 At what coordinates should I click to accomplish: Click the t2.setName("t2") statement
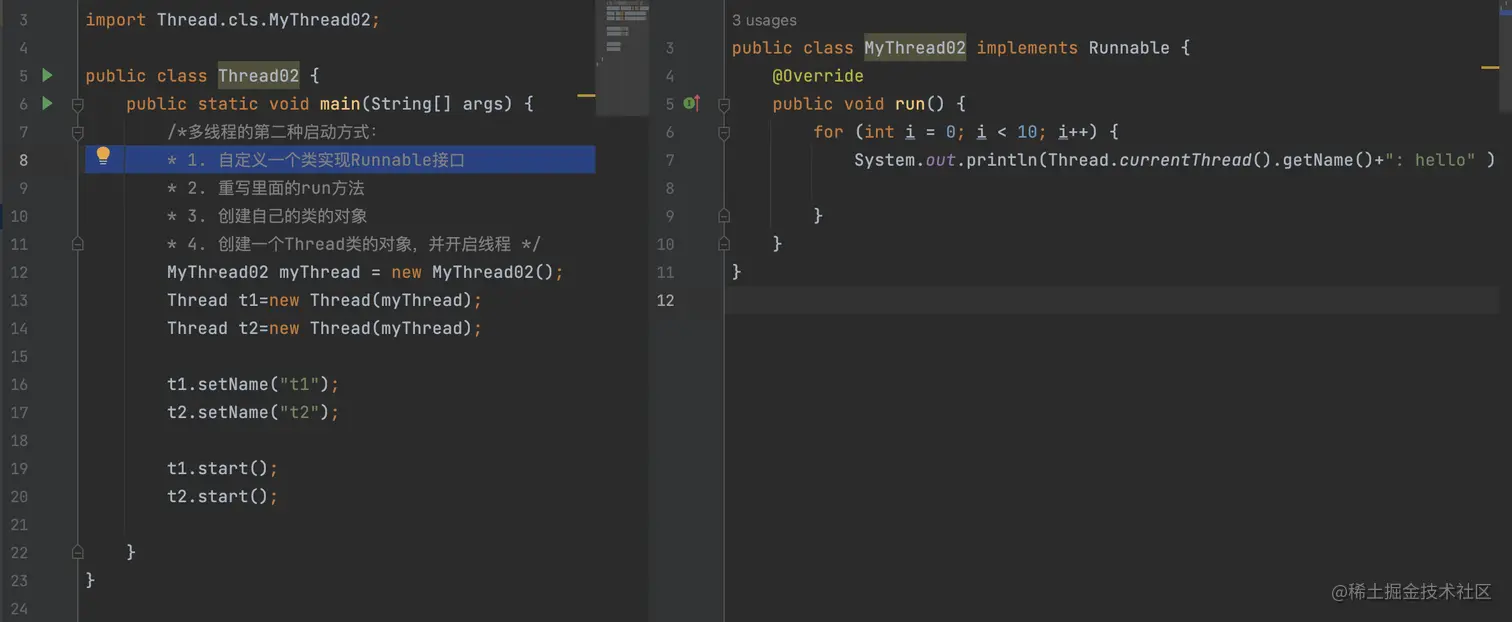click(x=253, y=412)
